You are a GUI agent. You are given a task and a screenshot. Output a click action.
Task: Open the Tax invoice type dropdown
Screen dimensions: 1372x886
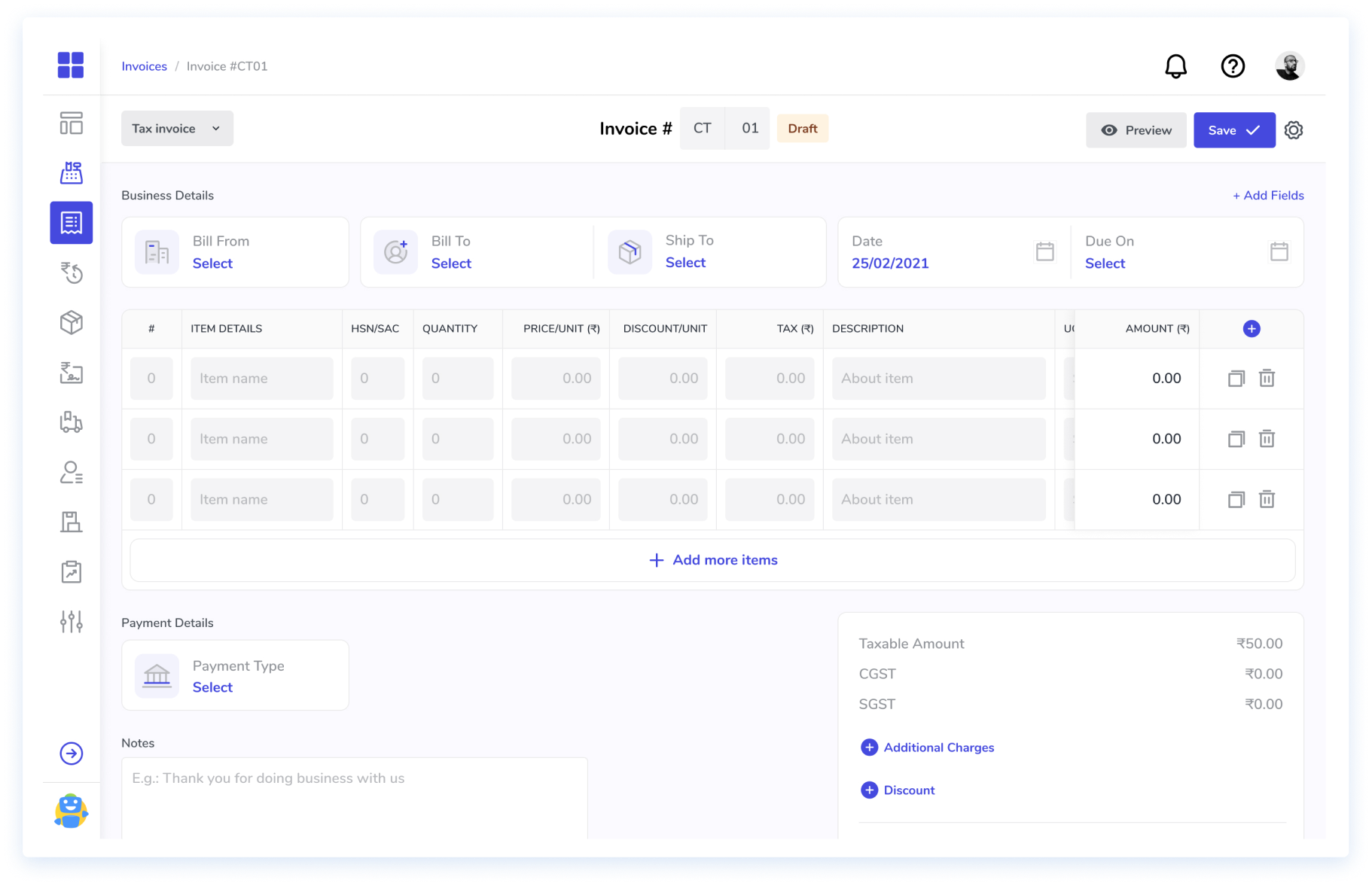point(177,129)
